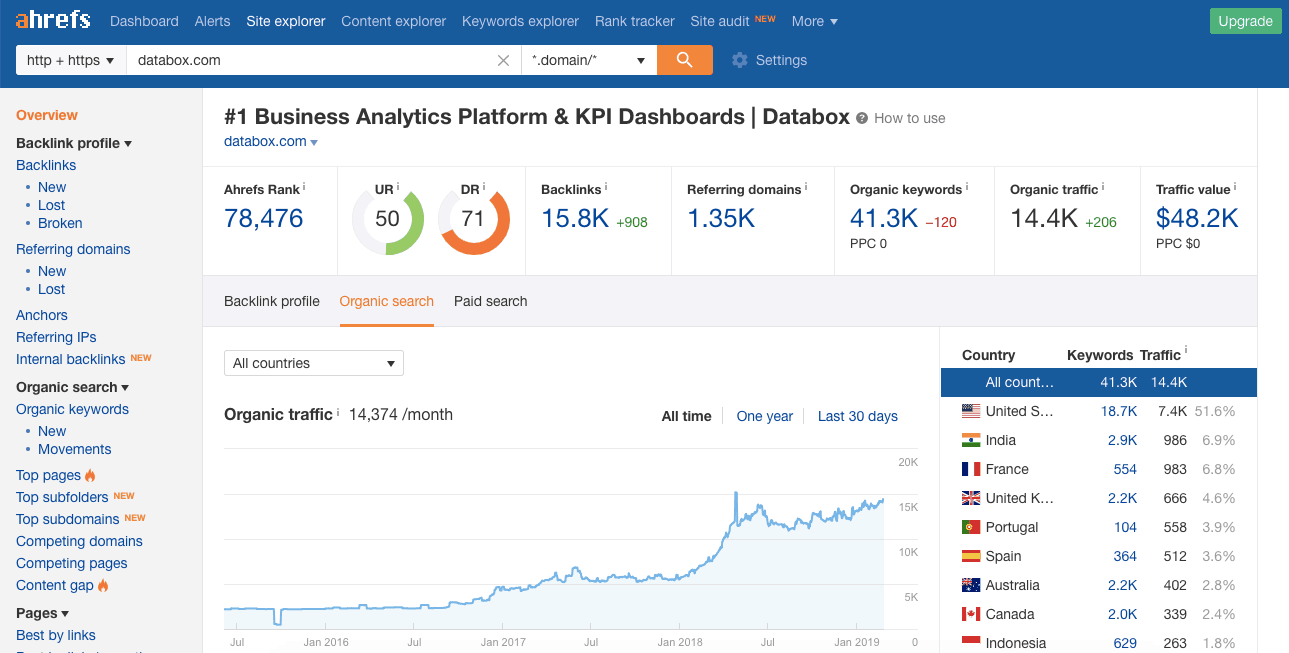Click the UR score donut chart
This screenshot has width=1289, height=653.
point(388,219)
